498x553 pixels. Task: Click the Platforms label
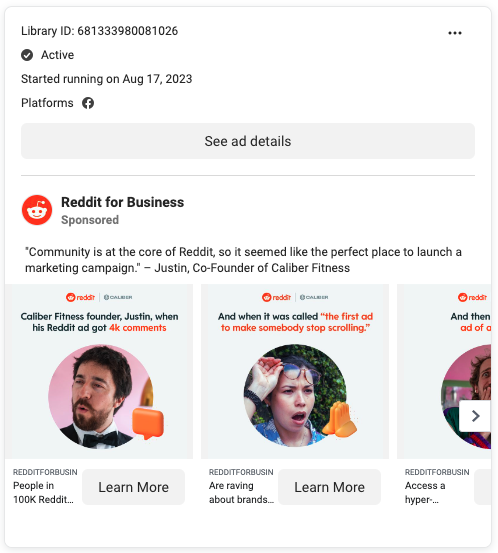tap(47, 103)
